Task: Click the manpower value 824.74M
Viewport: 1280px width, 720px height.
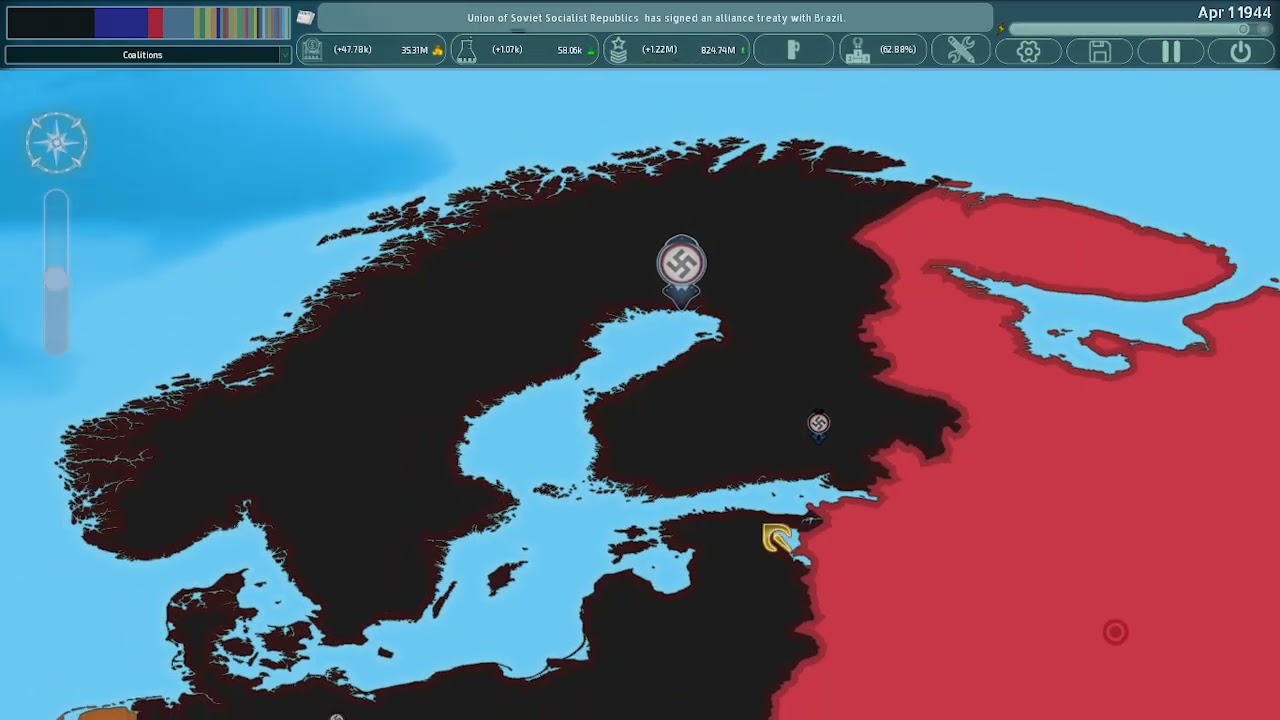Action: (718, 50)
